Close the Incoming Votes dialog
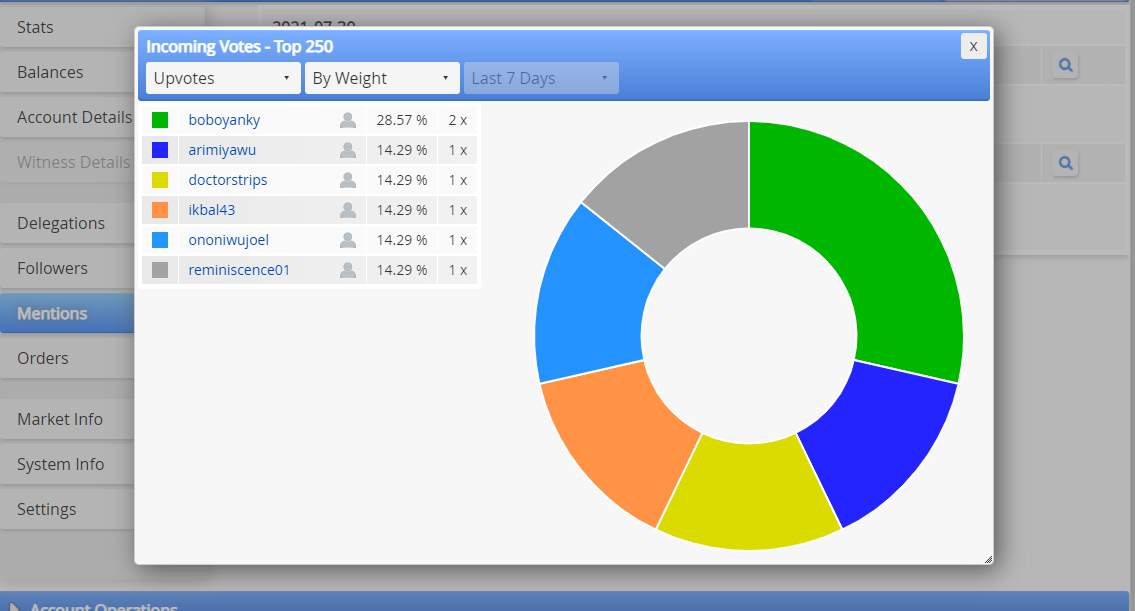Image resolution: width=1135 pixels, height=611 pixels. (974, 46)
